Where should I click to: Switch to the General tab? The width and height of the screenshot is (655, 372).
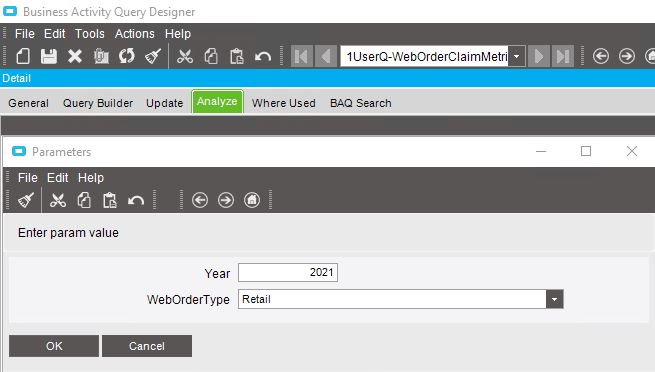click(x=28, y=103)
